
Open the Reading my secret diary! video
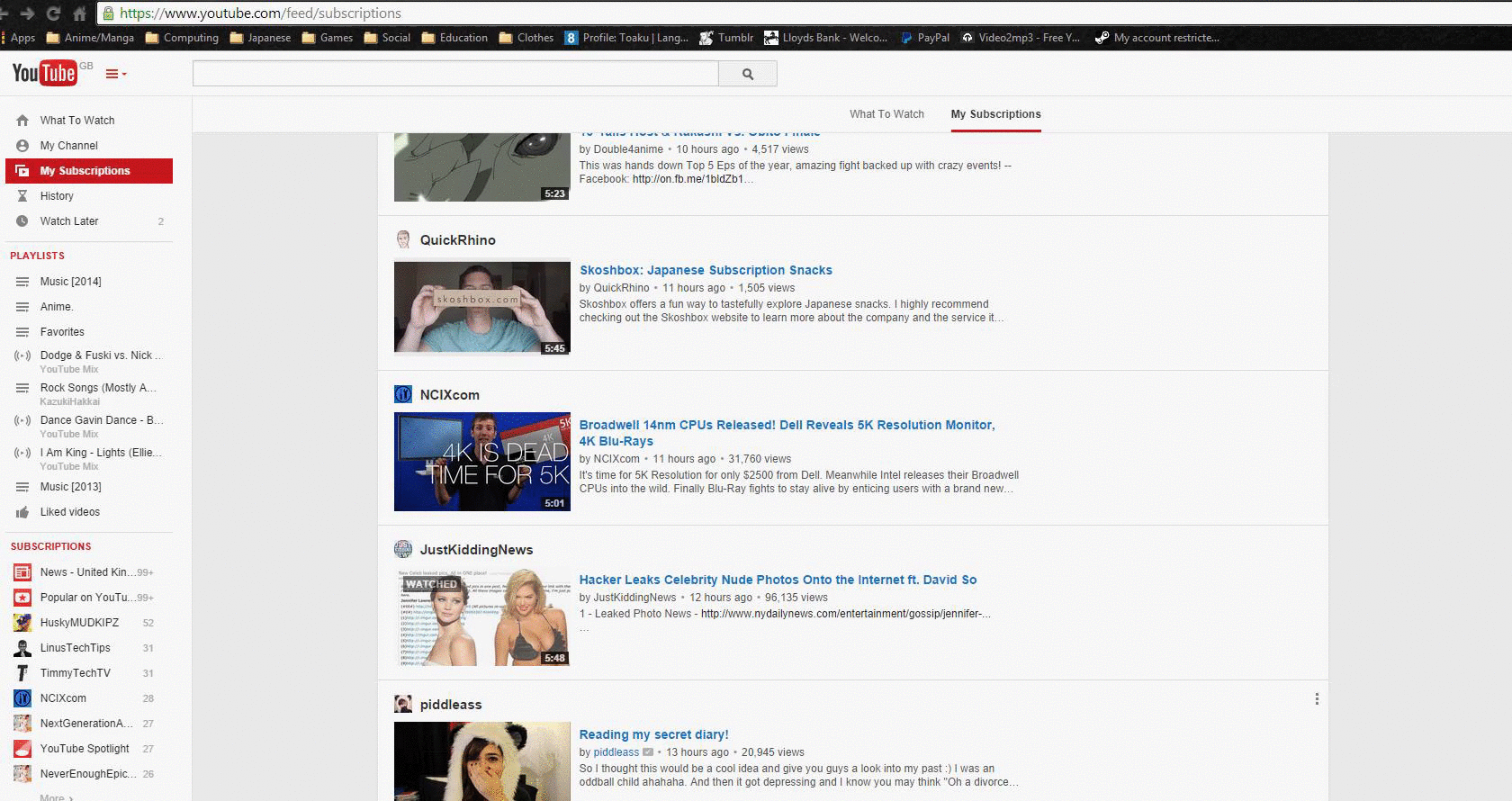[x=653, y=734]
